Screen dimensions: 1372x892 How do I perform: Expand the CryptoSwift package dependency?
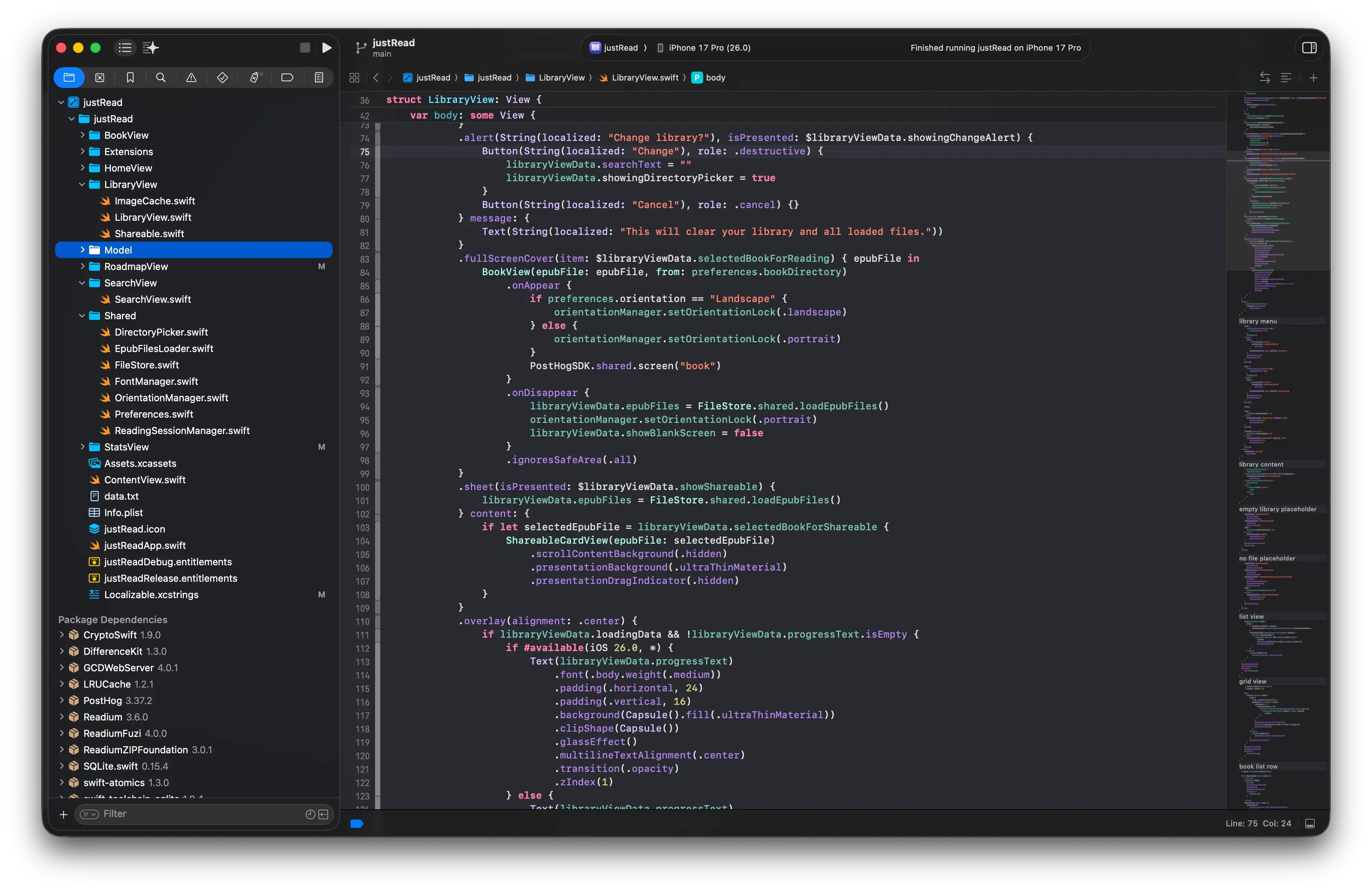click(x=62, y=635)
